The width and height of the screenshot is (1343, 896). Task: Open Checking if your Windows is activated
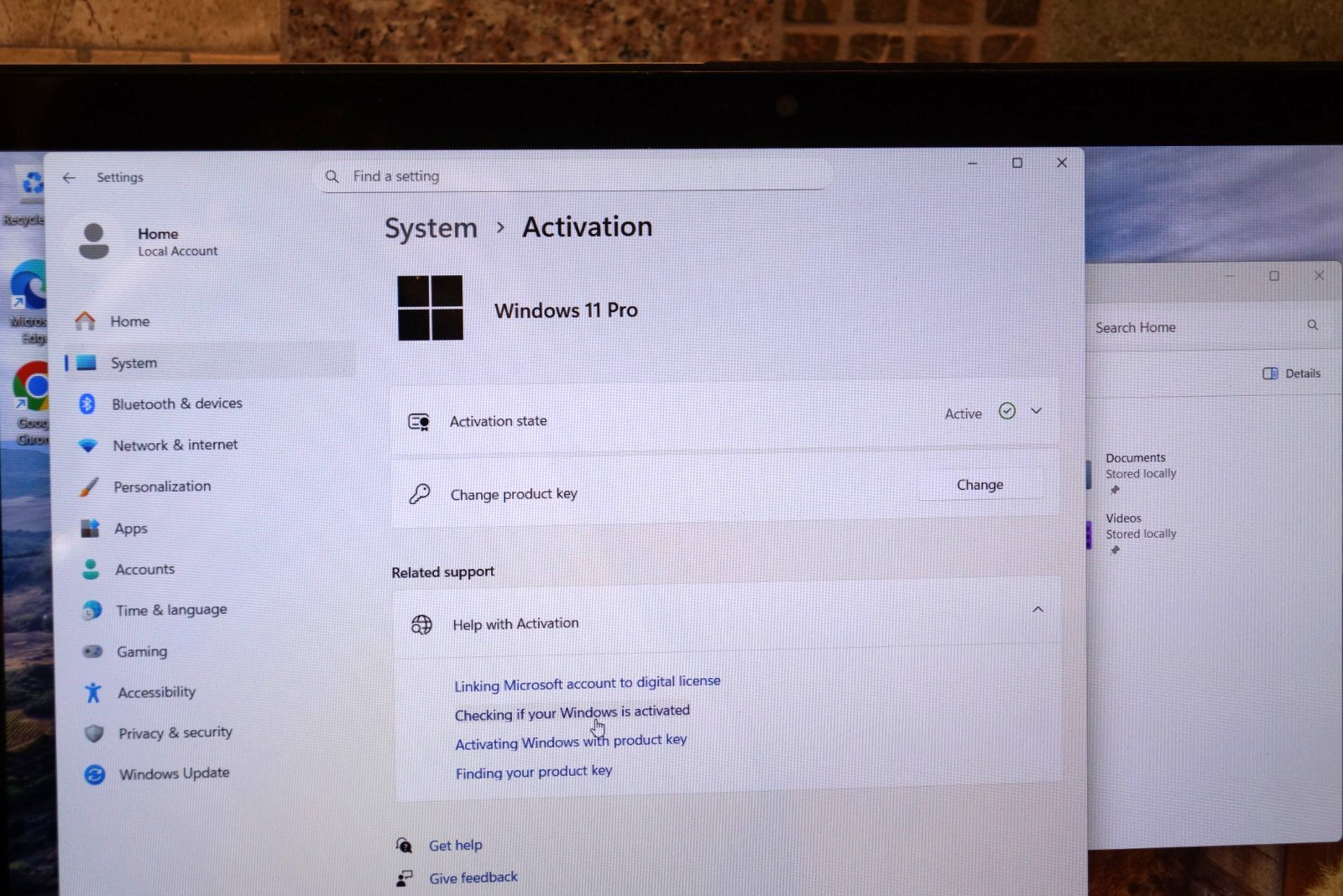572,713
